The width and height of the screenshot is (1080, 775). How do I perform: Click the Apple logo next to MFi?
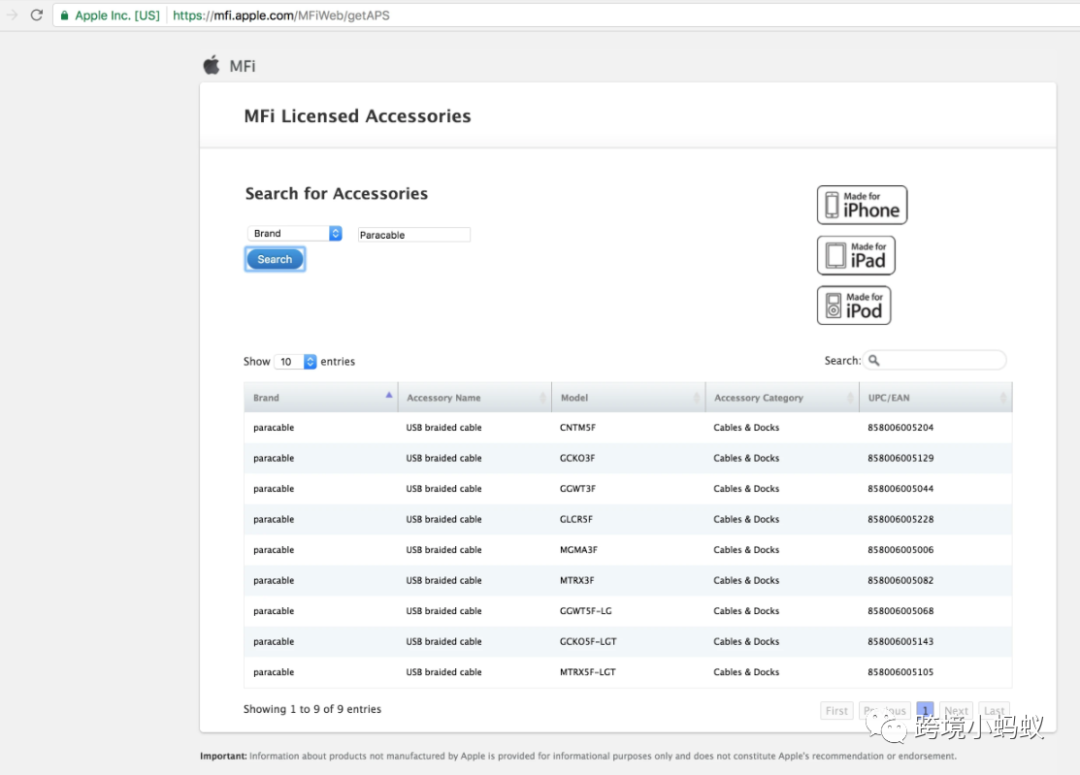pos(211,65)
